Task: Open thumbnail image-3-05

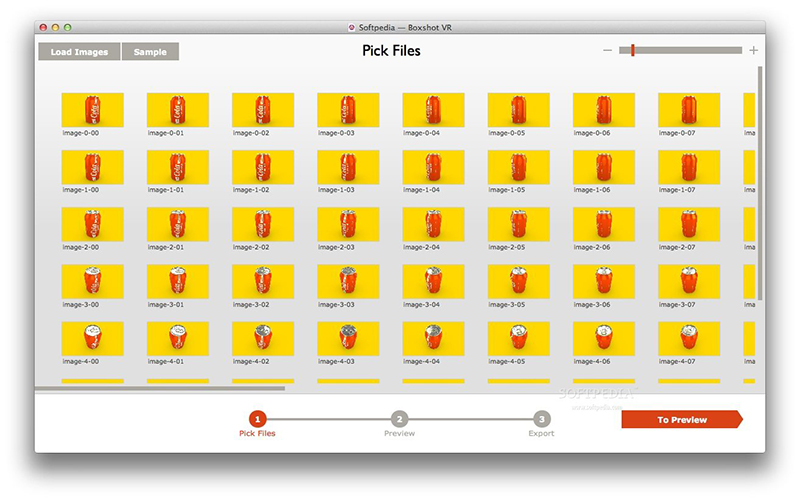Action: [518, 281]
